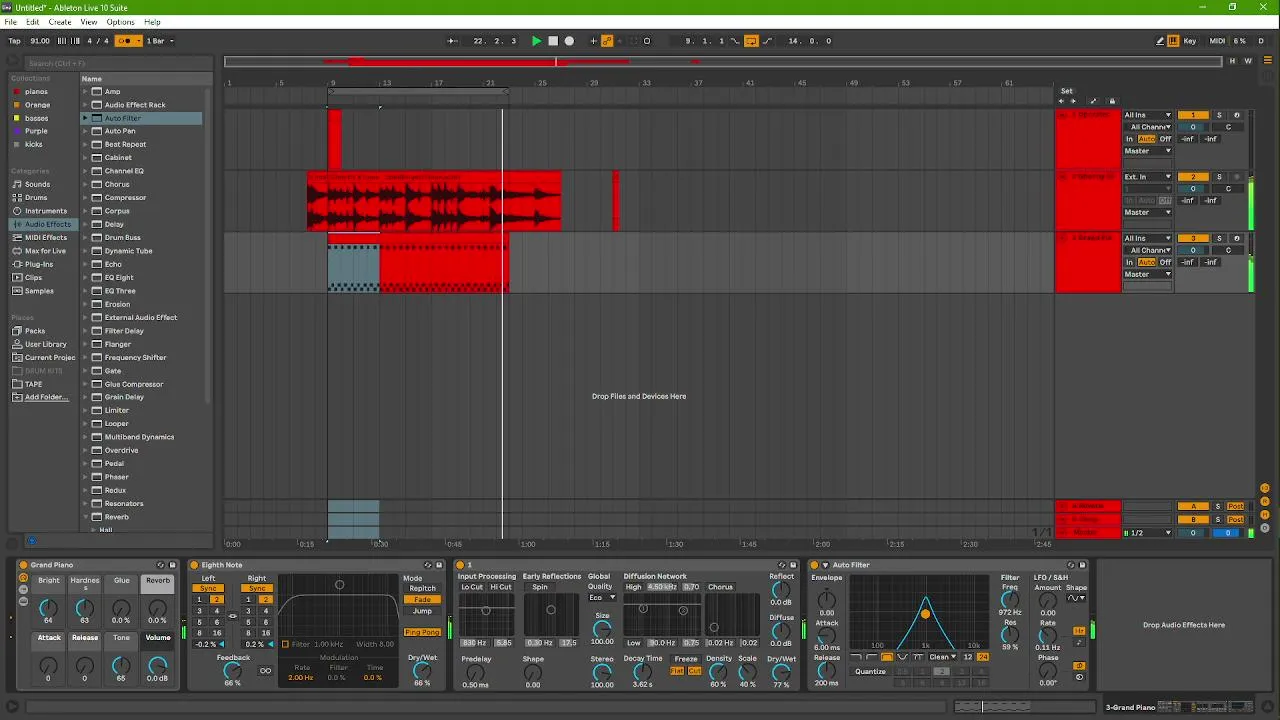Toggle the computer MIDI keyboard icon
Screen dimensions: 1280x720
click(1173, 41)
